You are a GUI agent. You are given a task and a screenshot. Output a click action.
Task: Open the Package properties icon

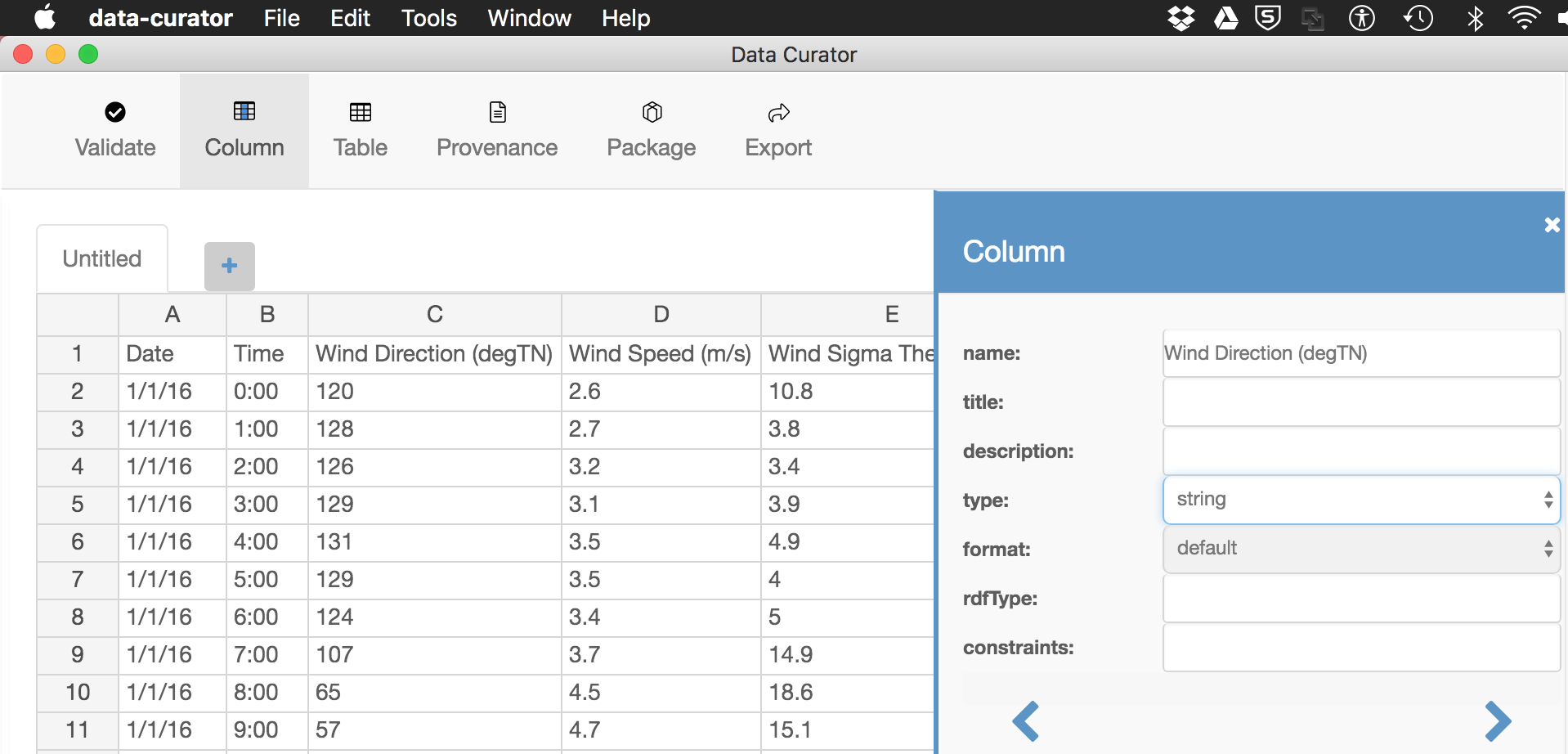click(652, 112)
